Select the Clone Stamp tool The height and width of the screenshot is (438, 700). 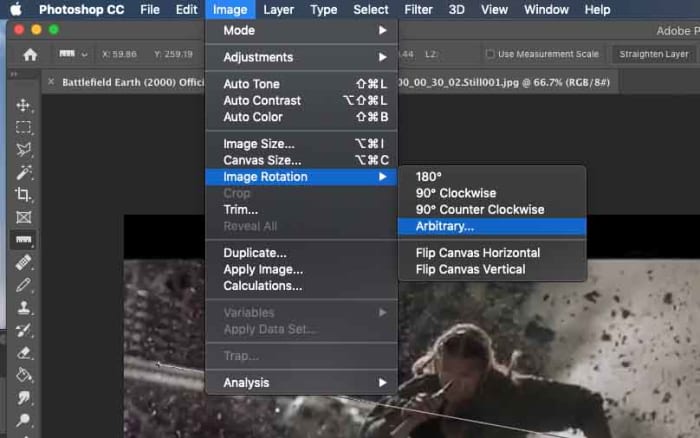tap(23, 308)
